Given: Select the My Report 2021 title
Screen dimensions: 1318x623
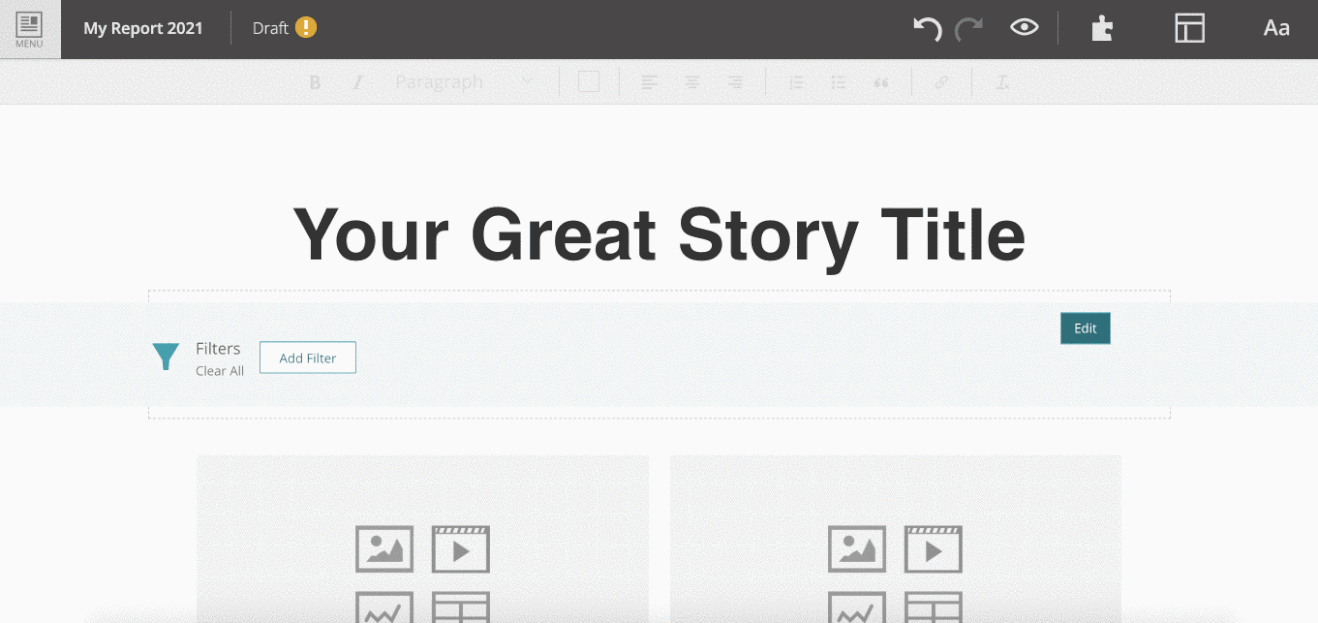Looking at the screenshot, I should tap(143, 28).
